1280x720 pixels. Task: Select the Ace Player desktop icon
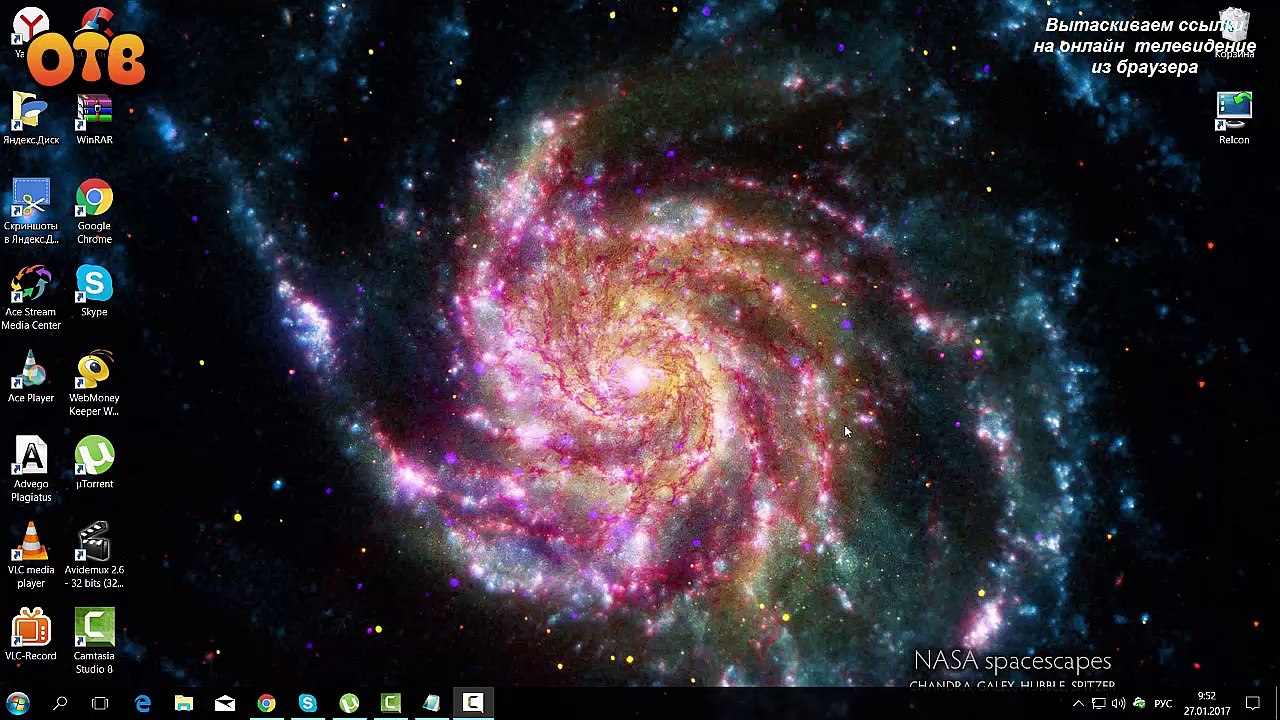coord(31,377)
